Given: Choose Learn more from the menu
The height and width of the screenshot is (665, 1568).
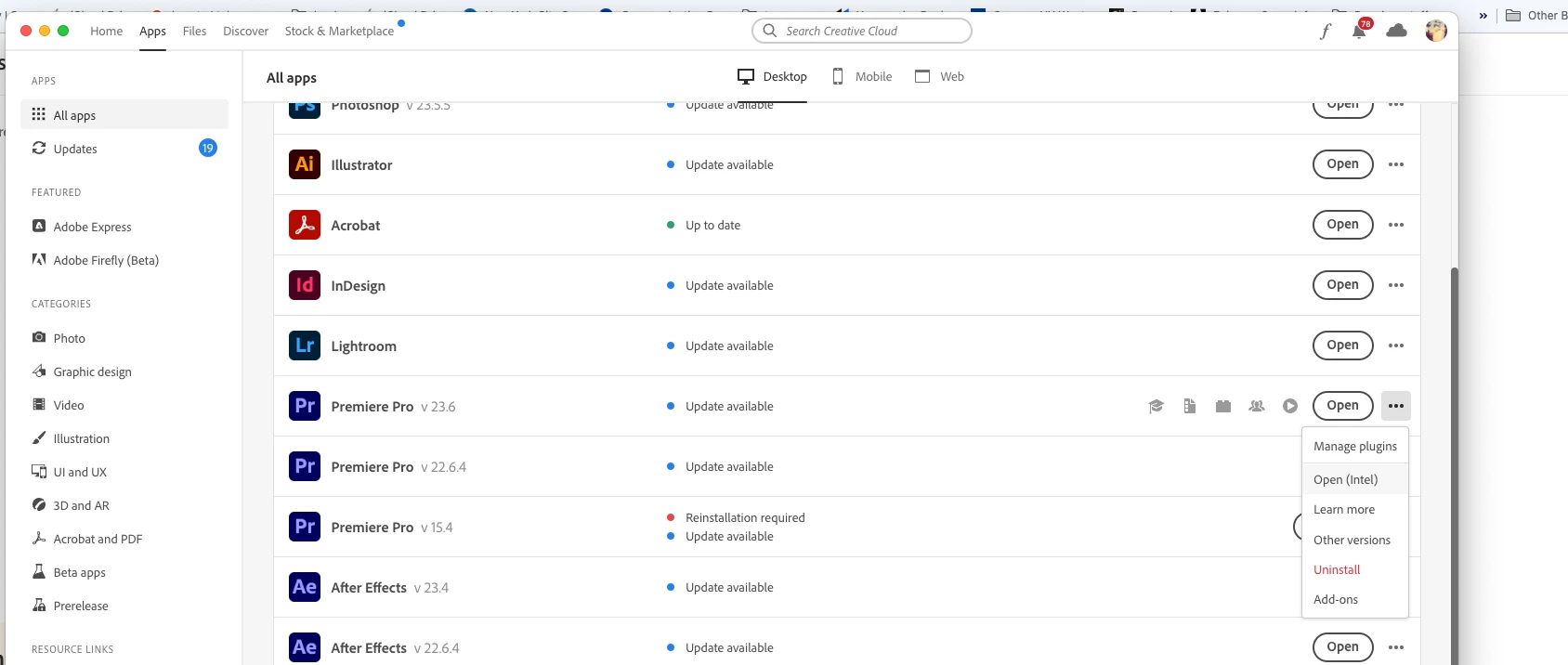Looking at the screenshot, I should (x=1355, y=510).
